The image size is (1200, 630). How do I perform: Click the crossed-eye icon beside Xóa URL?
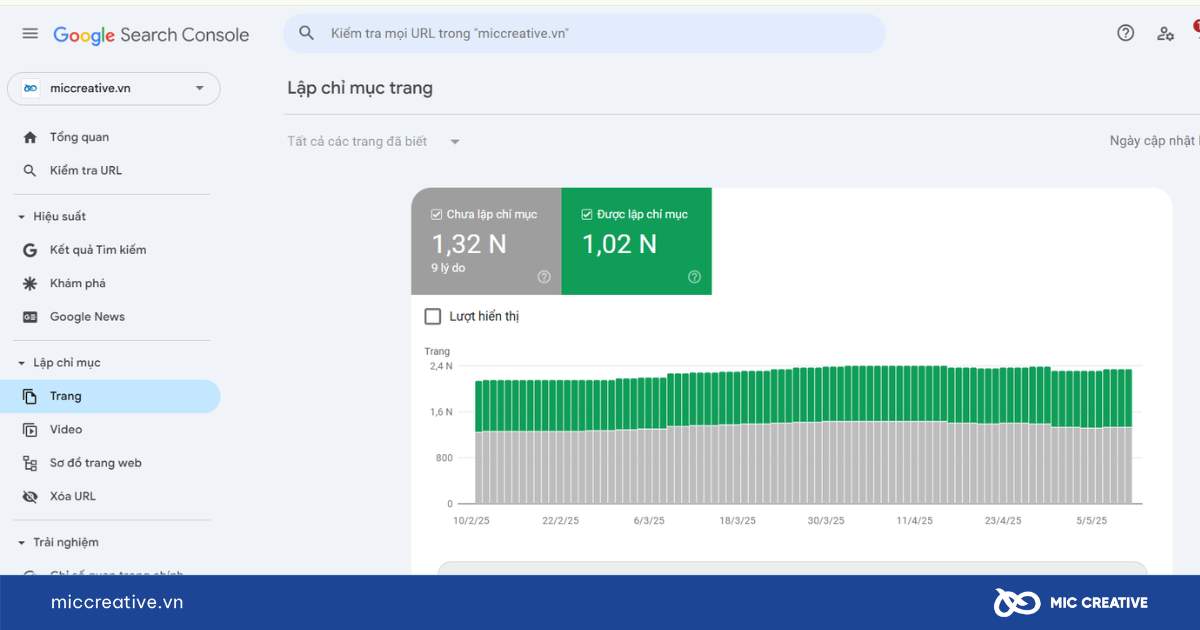[30, 496]
